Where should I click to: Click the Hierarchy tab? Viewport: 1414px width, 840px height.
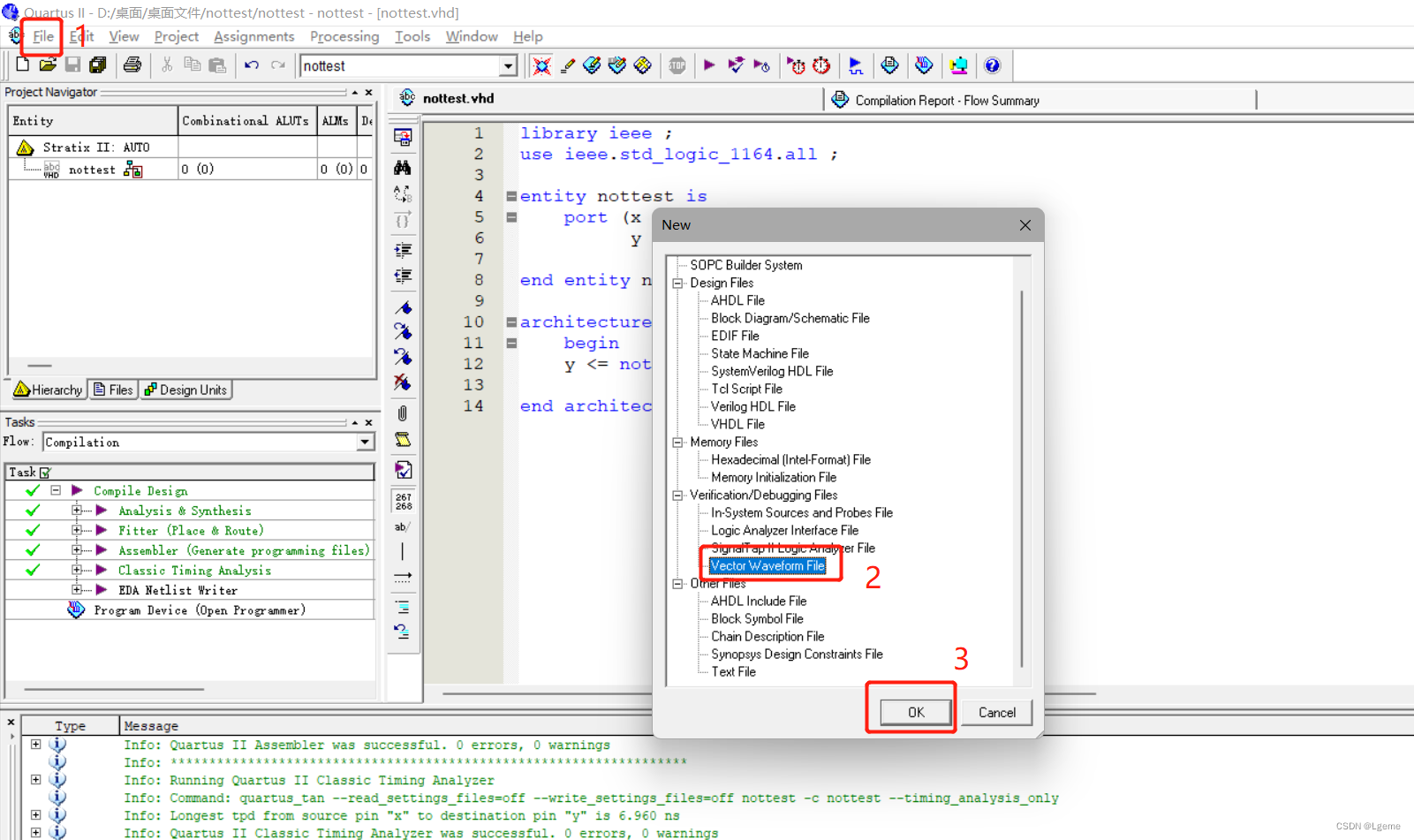pos(49,390)
